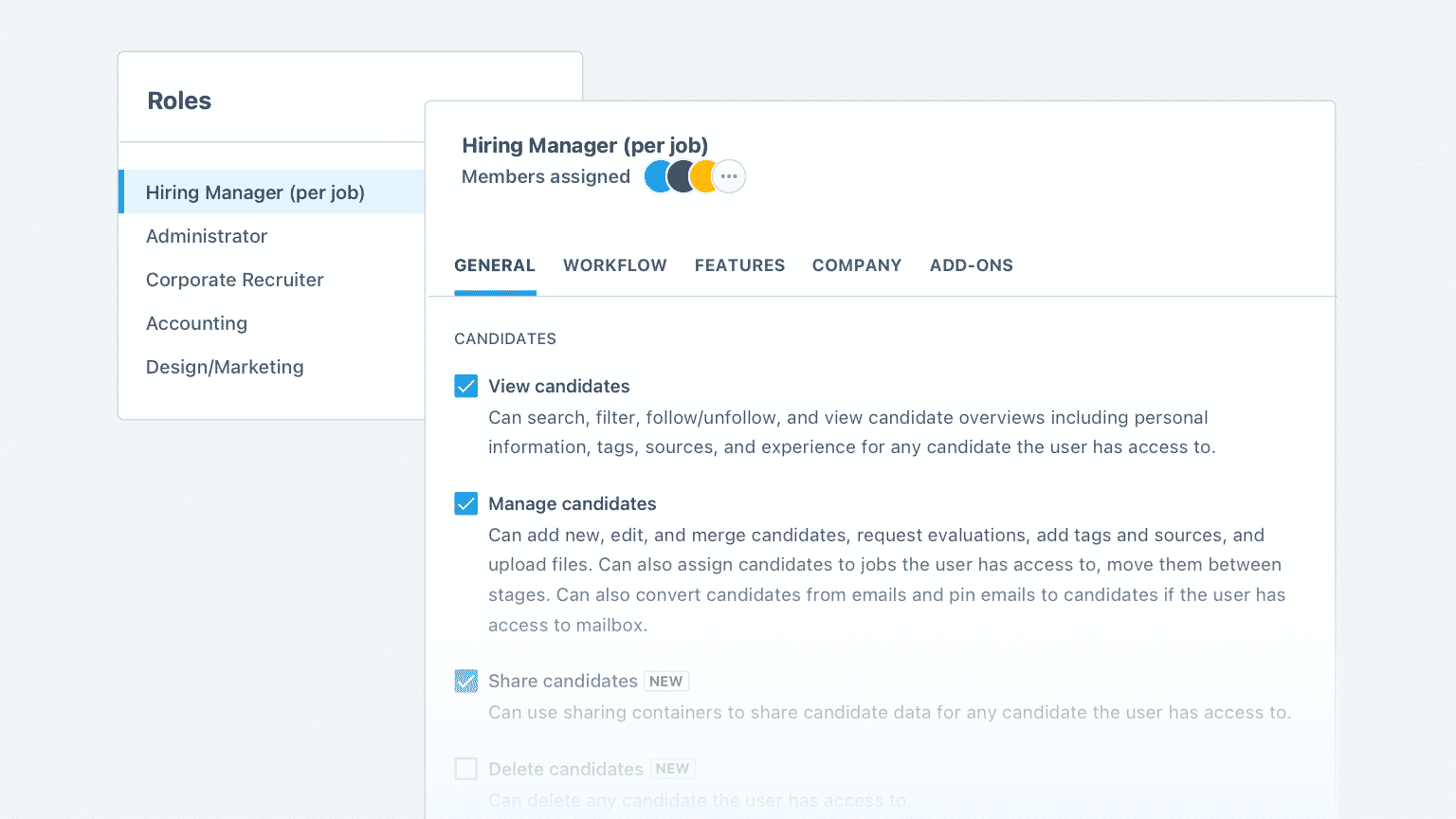
Task: Open the Corporate Recruiter role
Action: (235, 280)
